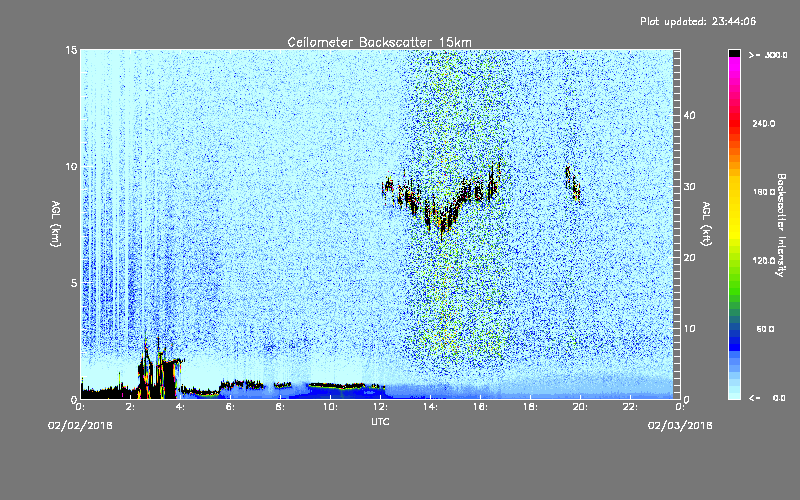Click the 2: hour tick label
Viewport: 800px width, 500px height.
click(131, 407)
